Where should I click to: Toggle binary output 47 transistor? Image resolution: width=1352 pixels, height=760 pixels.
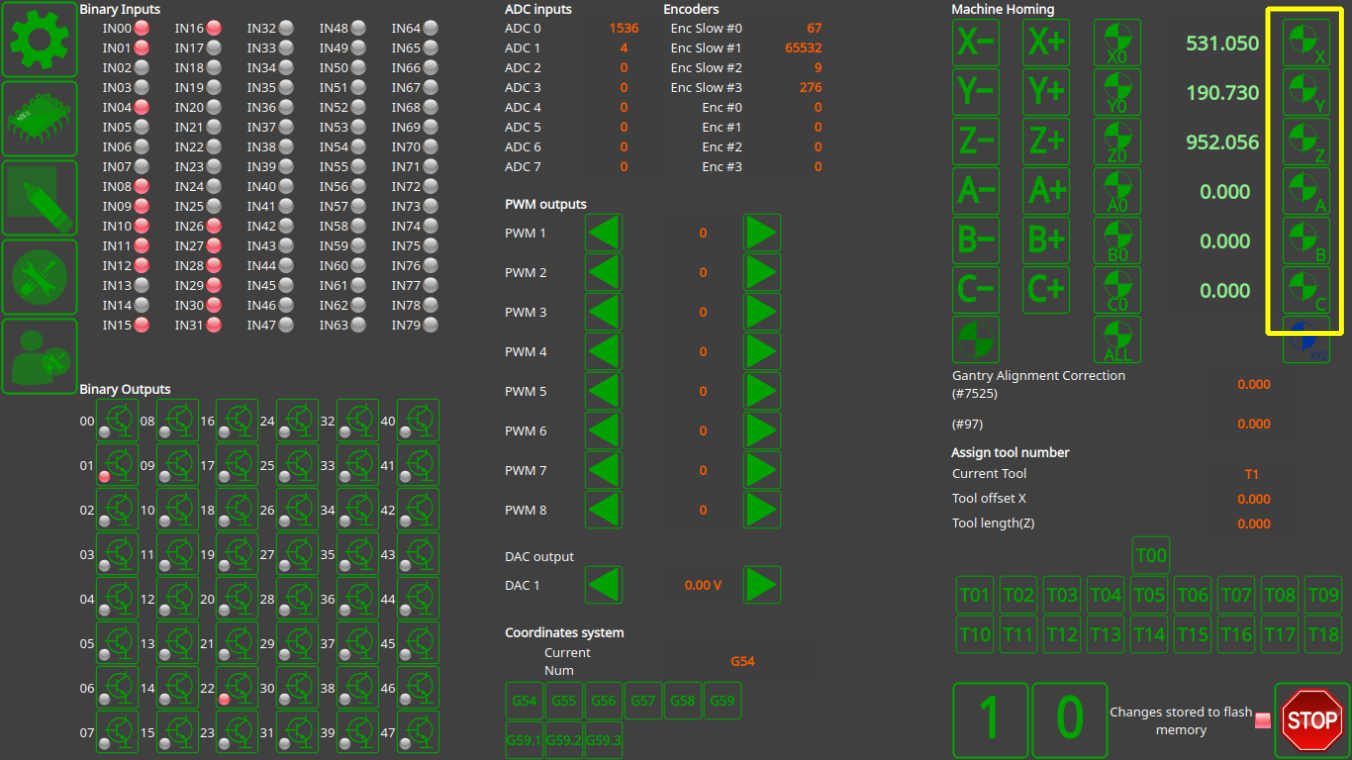coord(418,732)
